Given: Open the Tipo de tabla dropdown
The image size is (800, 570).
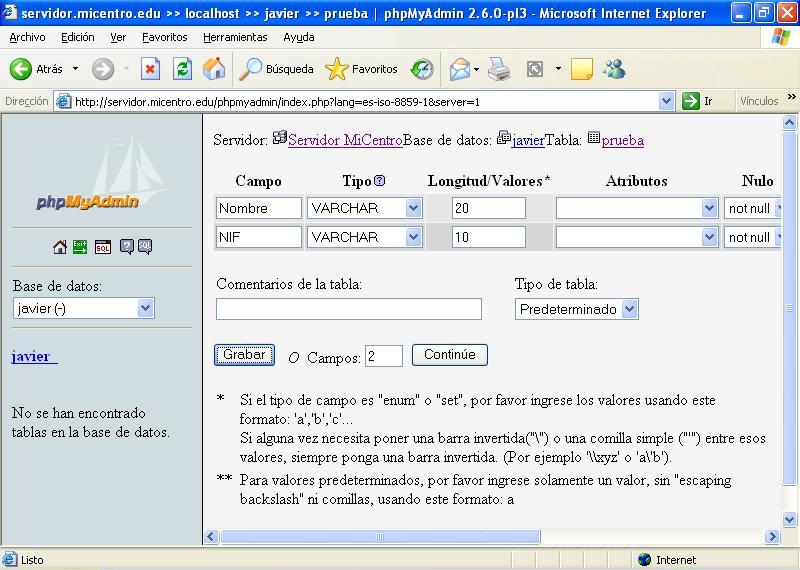Looking at the screenshot, I should (x=629, y=309).
